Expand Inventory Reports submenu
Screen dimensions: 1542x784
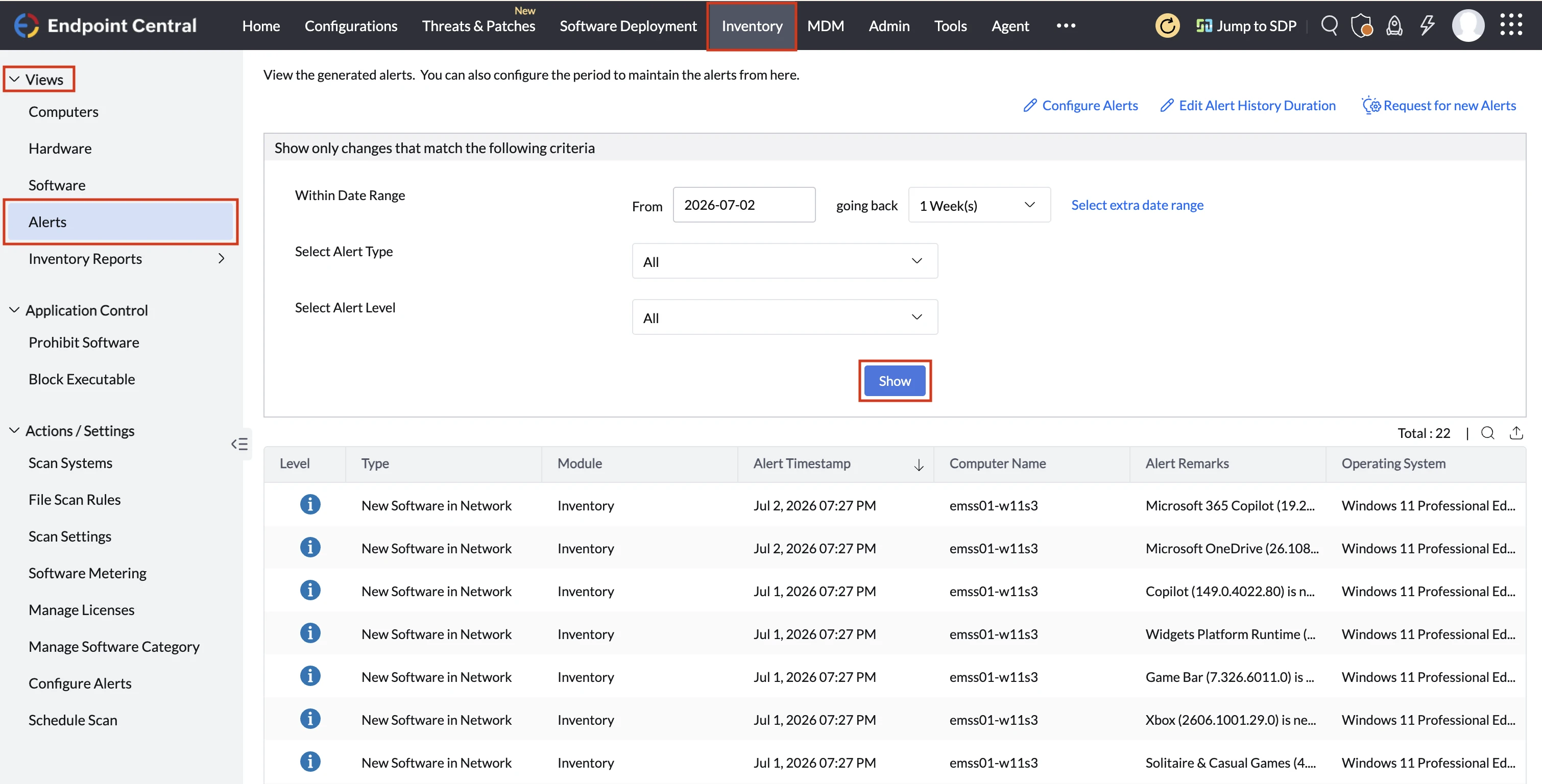[222, 259]
